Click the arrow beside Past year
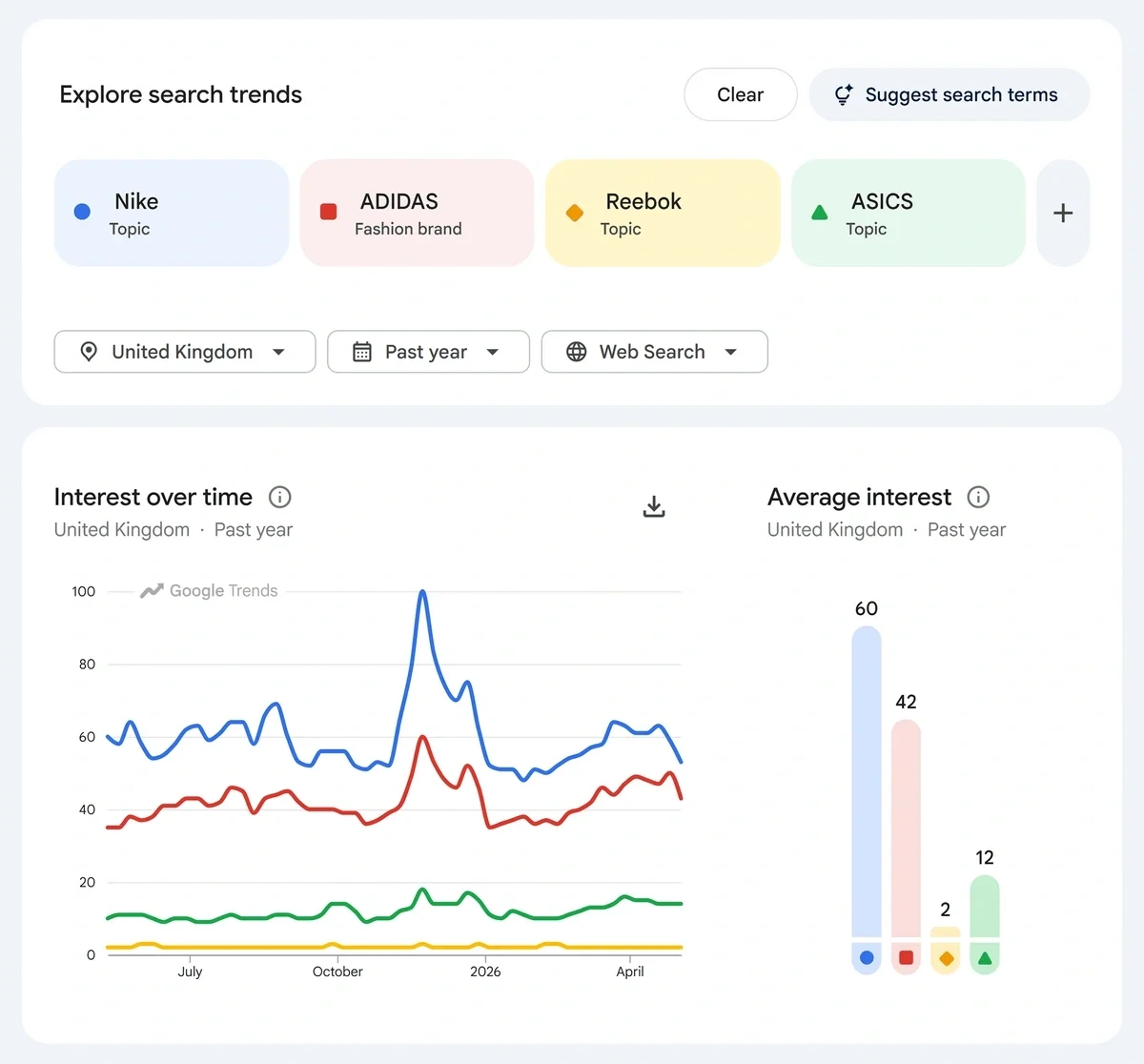This screenshot has width=1144, height=1064. point(493,352)
